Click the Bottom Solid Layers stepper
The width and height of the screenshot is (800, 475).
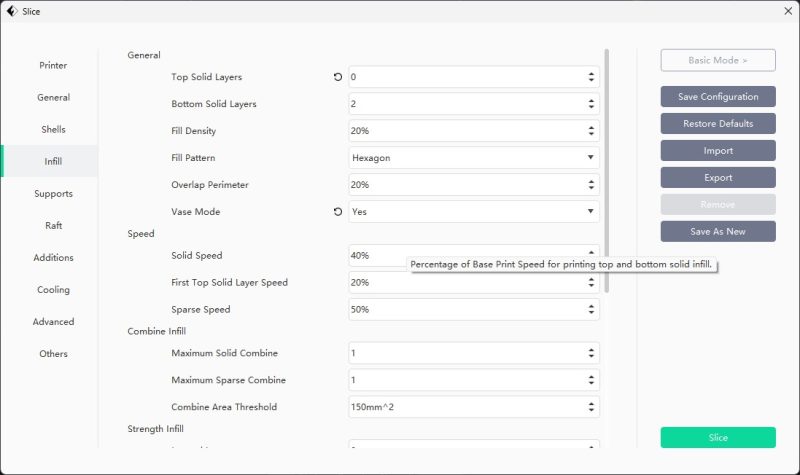pos(590,104)
